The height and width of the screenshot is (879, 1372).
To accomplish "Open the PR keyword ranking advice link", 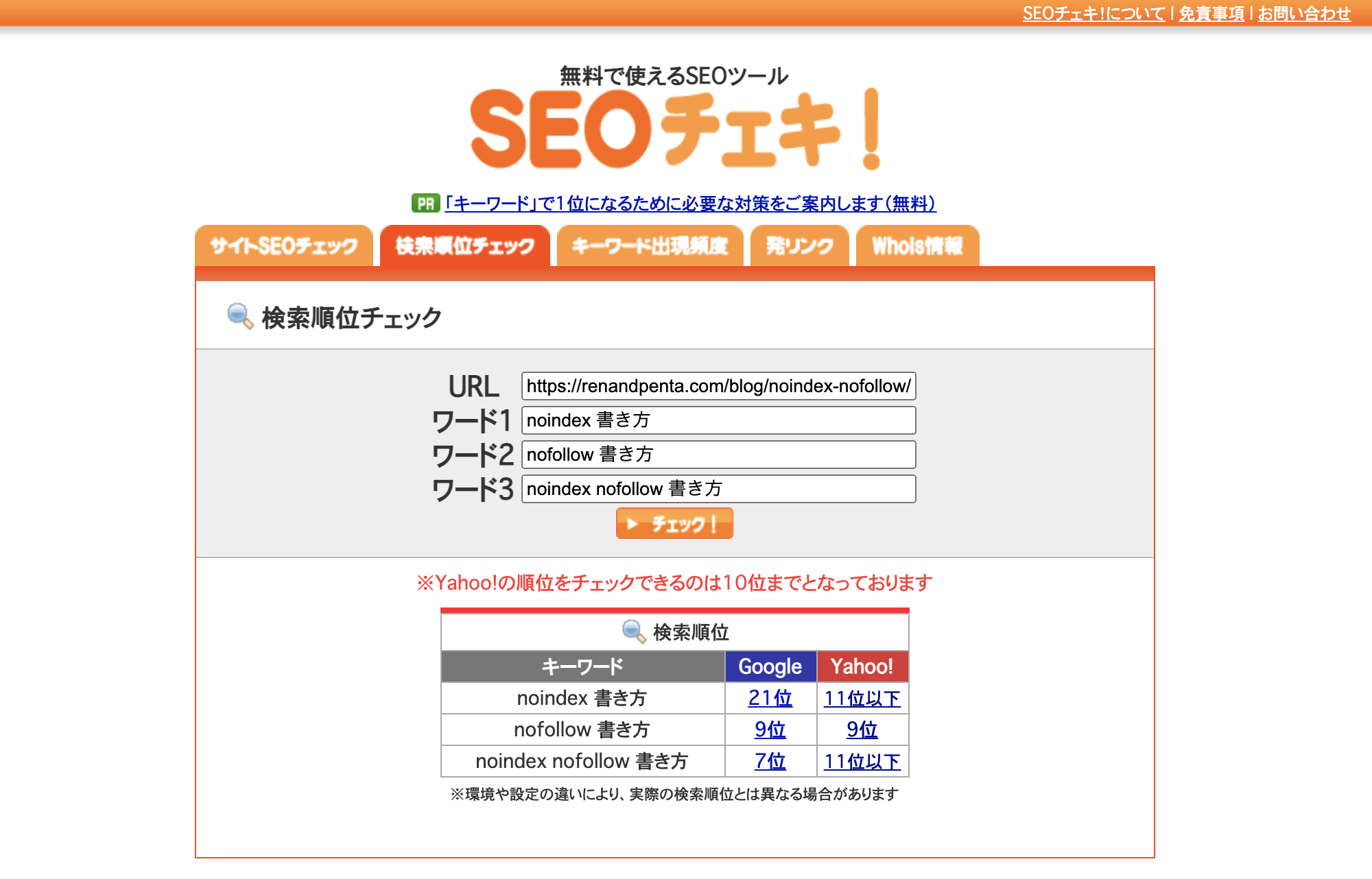I will 690,204.
